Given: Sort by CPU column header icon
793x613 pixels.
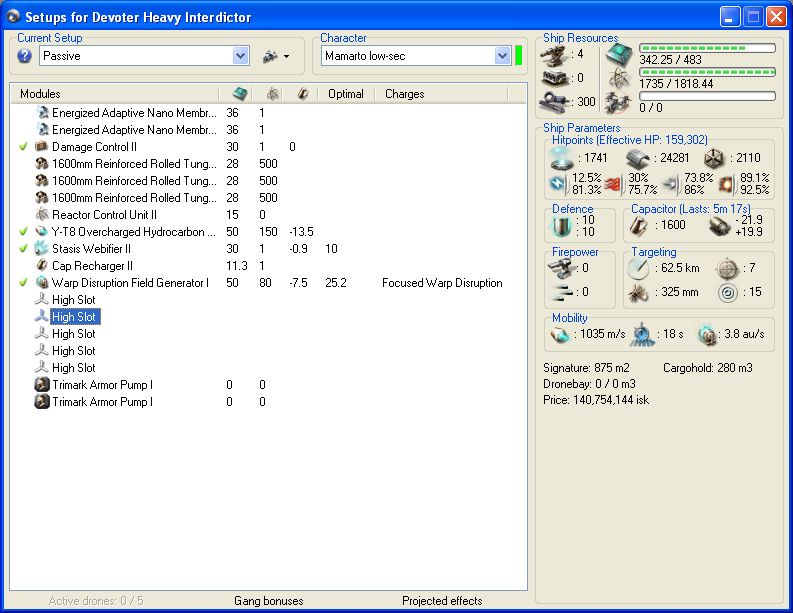Looking at the screenshot, I should (x=240, y=94).
